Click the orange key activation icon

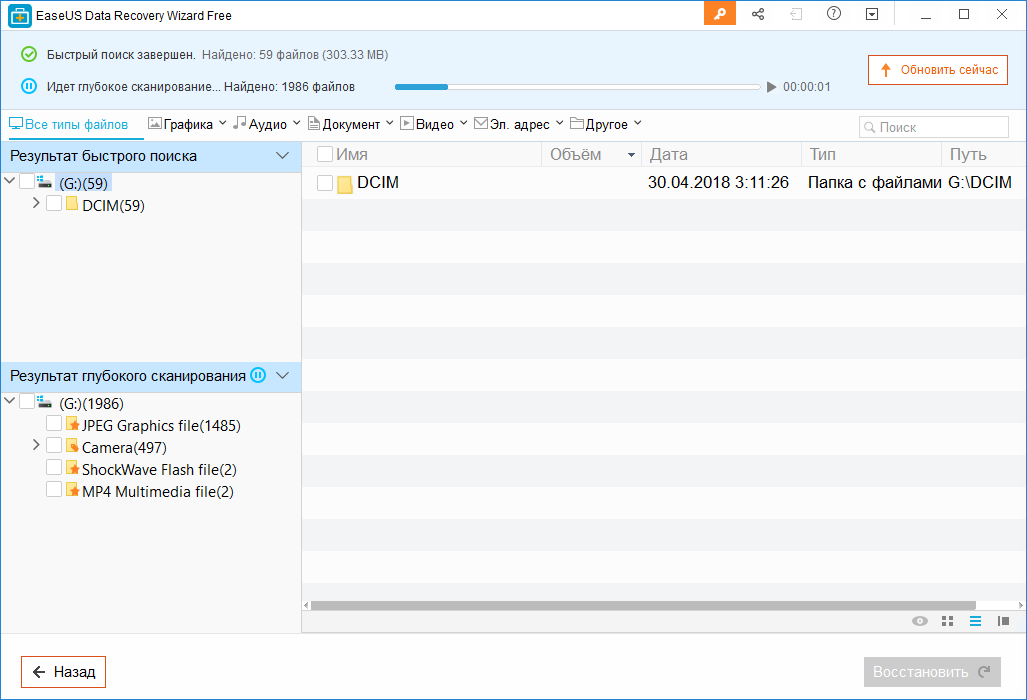[719, 14]
